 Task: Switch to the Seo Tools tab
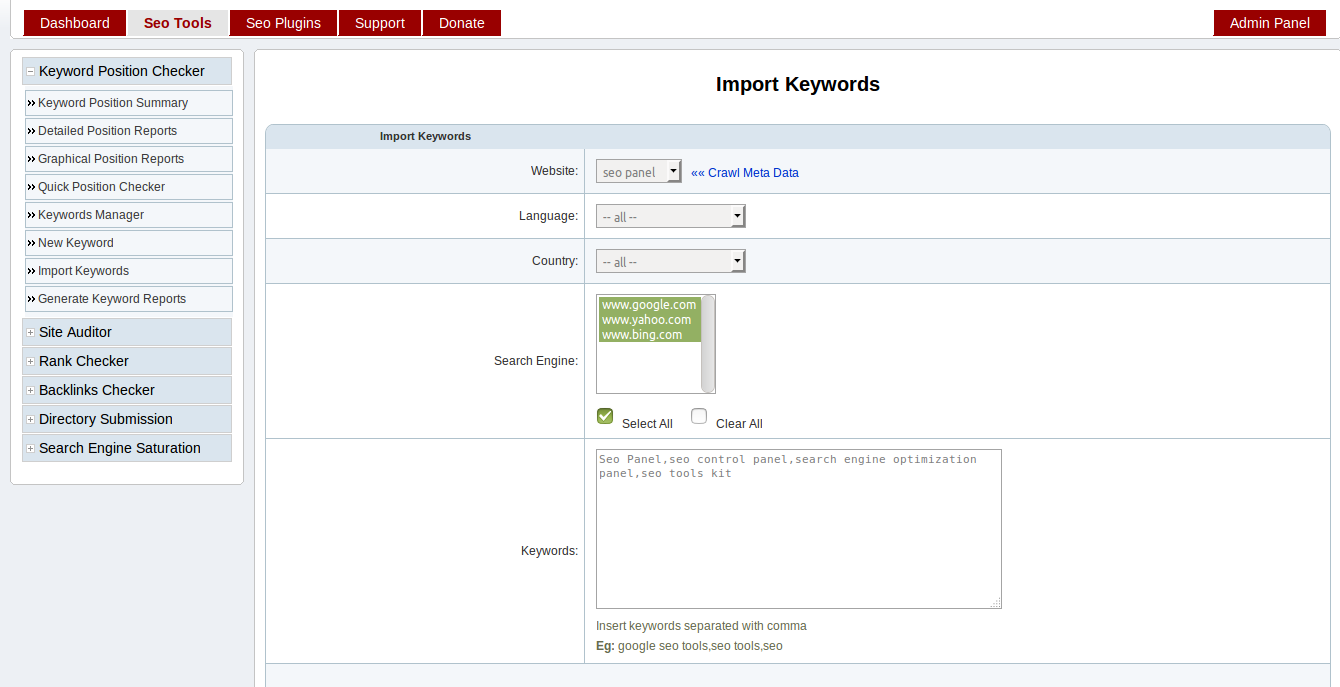[x=178, y=23]
